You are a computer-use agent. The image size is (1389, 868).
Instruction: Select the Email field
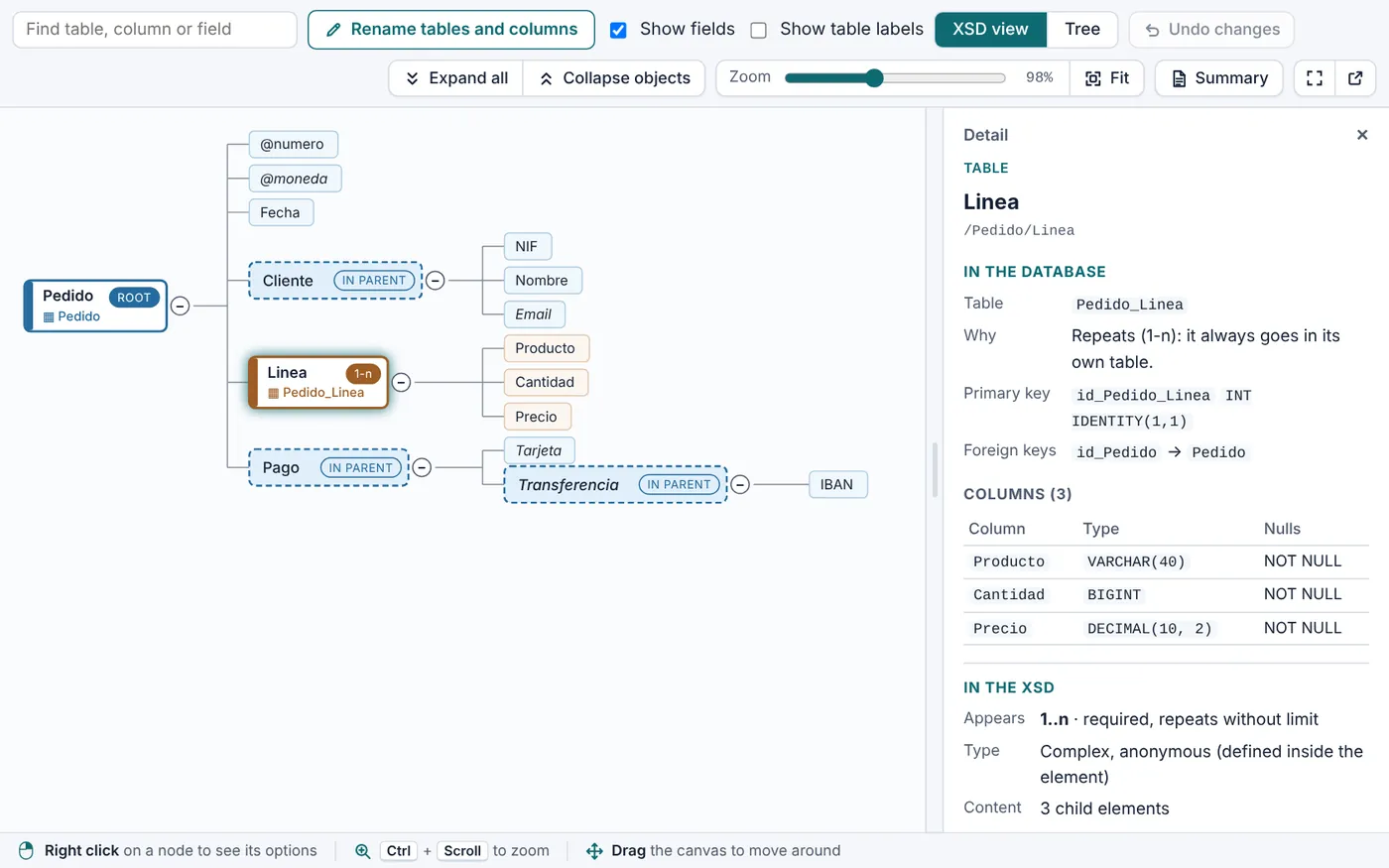pyautogui.click(x=534, y=314)
